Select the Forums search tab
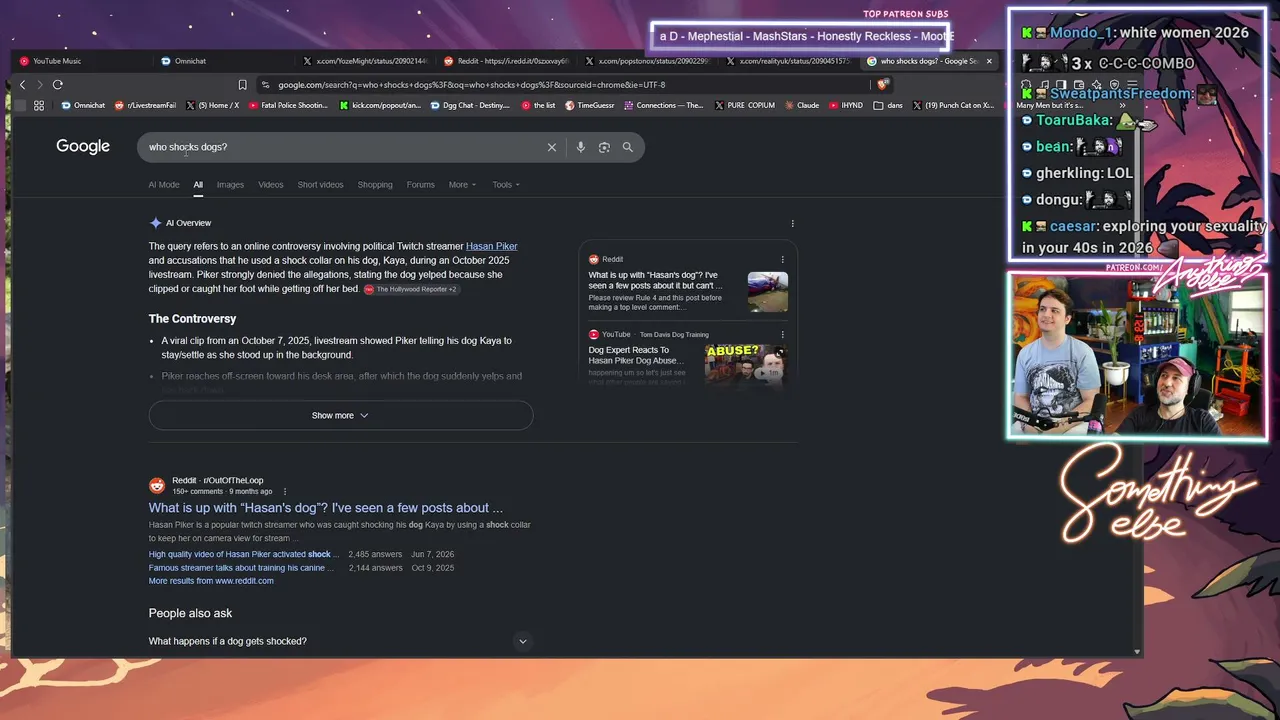Screen dimensions: 1280x720 (x=420, y=185)
